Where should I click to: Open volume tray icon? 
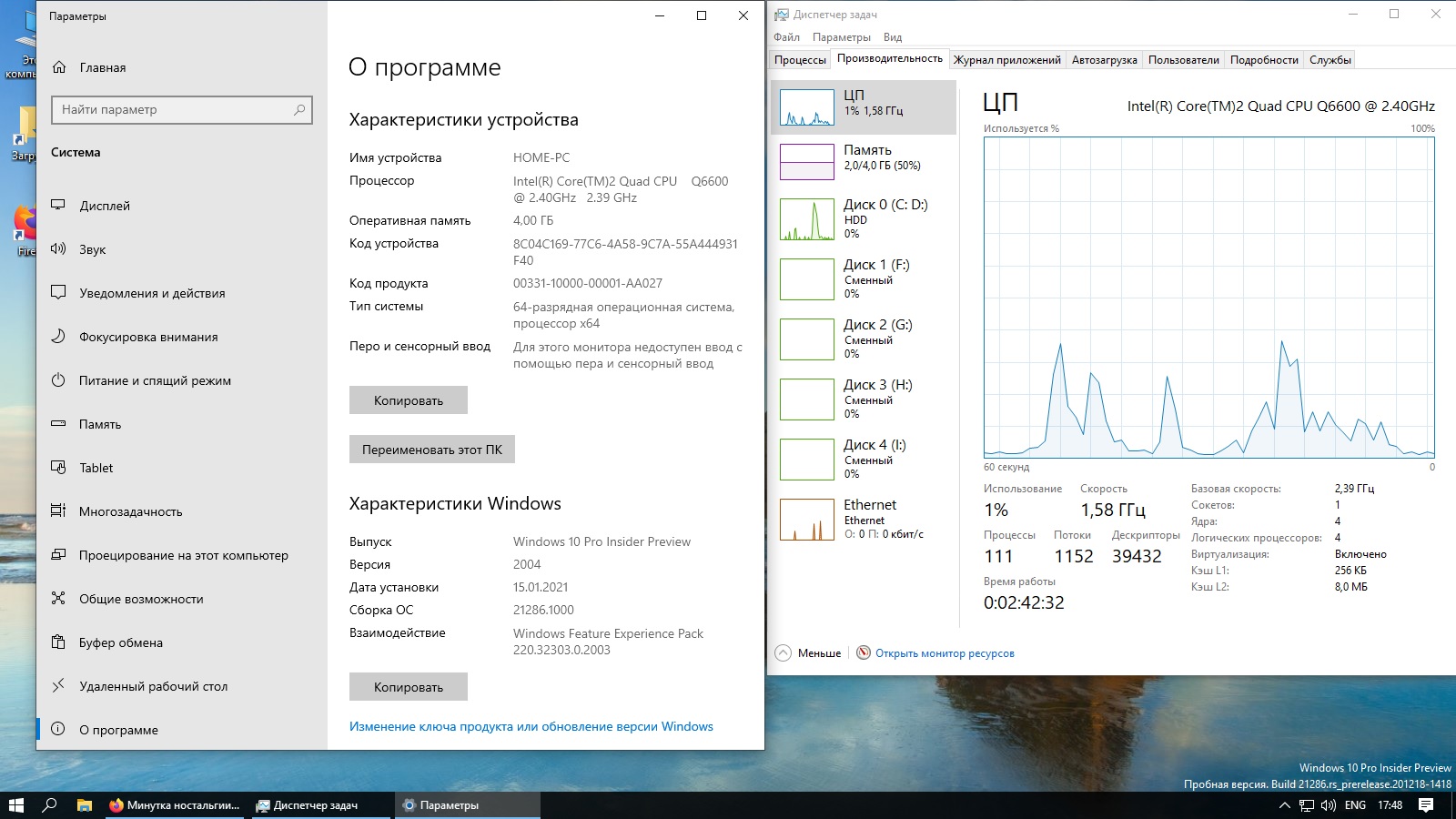(1329, 805)
